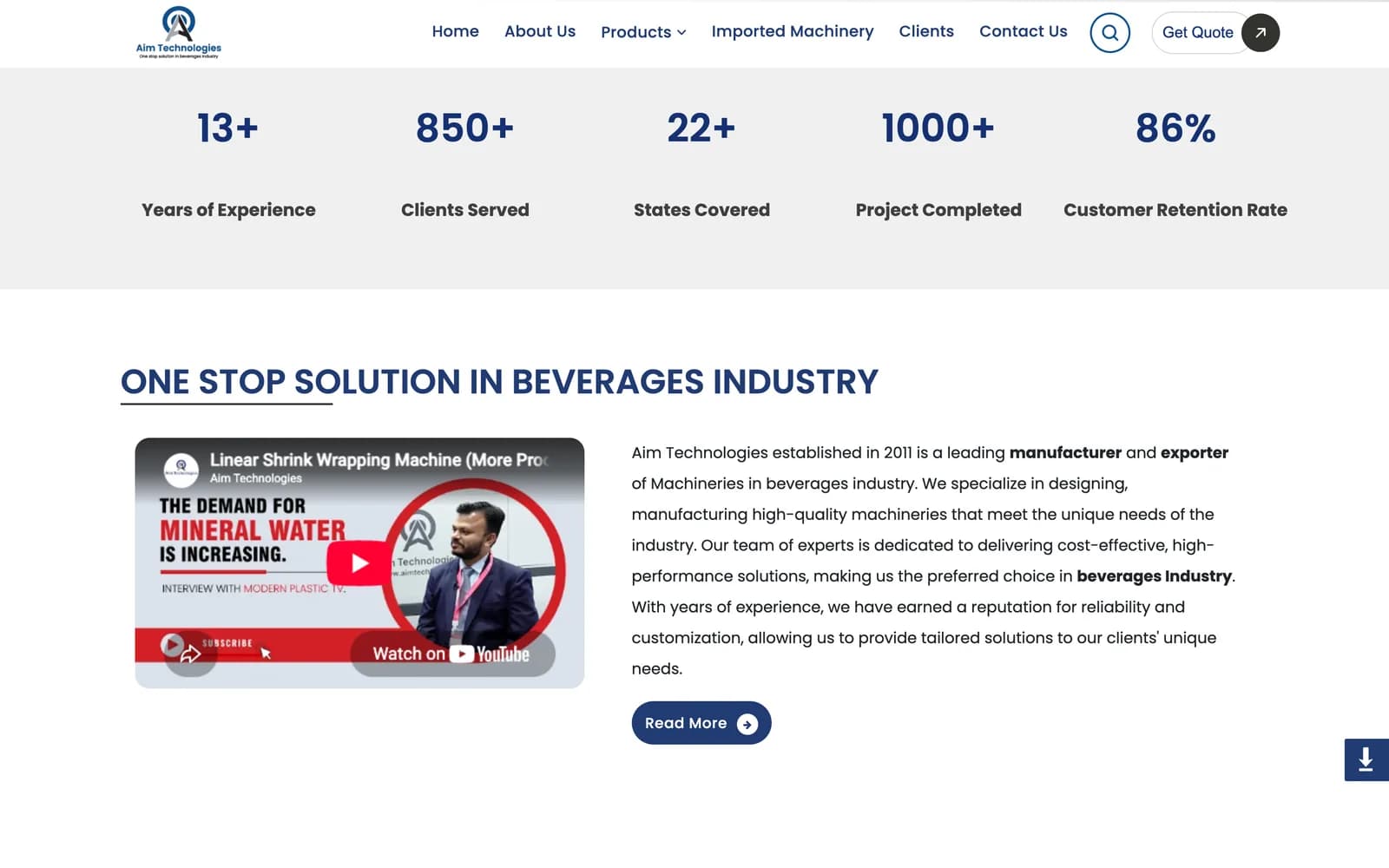The image size is (1389, 868).
Task: Click the share arrow on the video
Action: click(190, 654)
